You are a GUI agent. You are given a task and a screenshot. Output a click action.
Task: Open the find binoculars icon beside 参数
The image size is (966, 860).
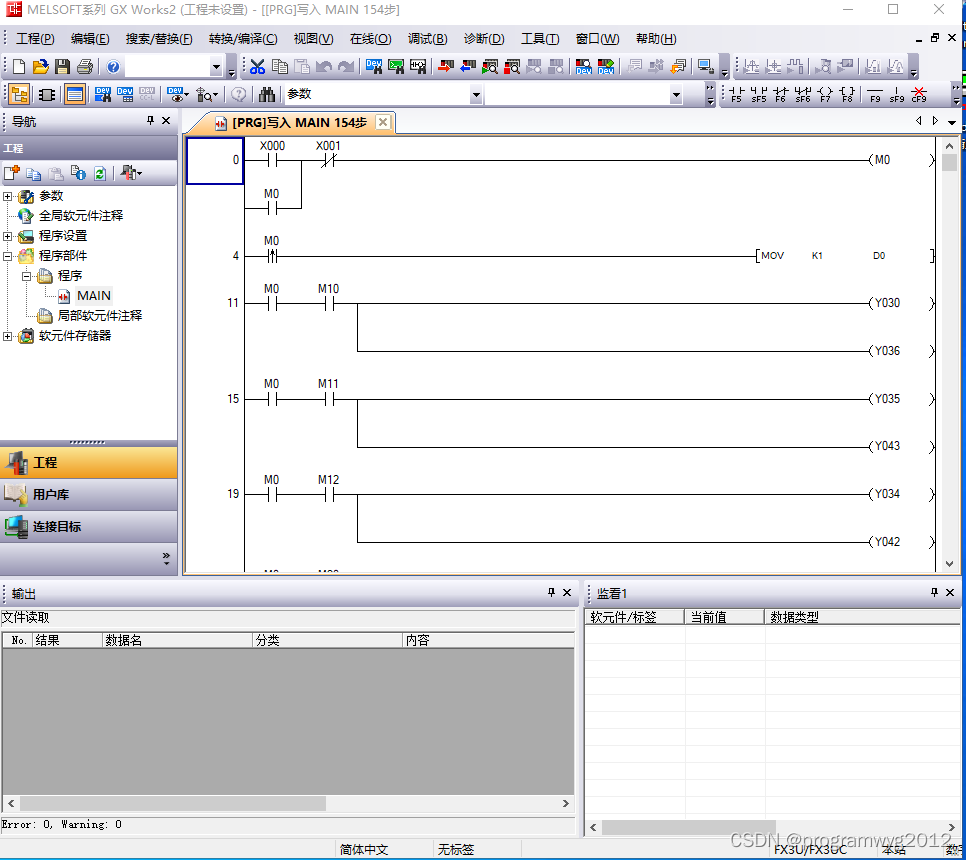click(267, 95)
